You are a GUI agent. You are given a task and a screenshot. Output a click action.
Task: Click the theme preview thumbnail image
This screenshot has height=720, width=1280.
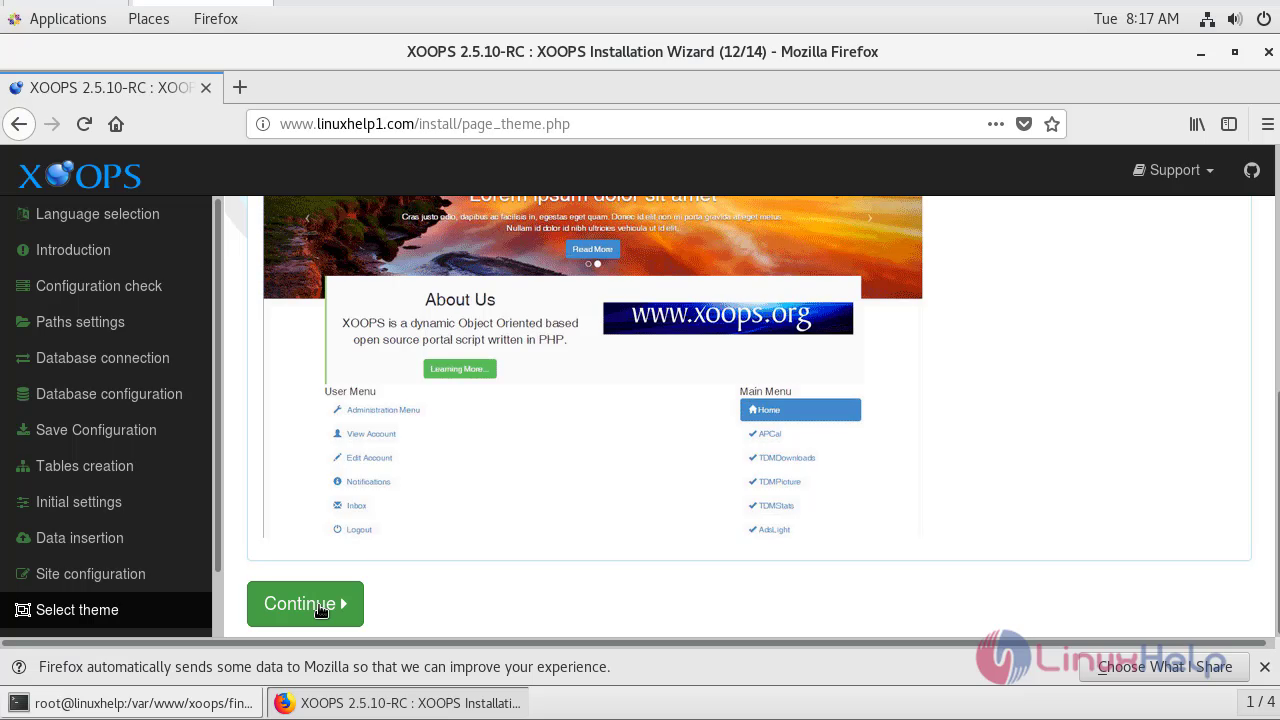(x=592, y=366)
